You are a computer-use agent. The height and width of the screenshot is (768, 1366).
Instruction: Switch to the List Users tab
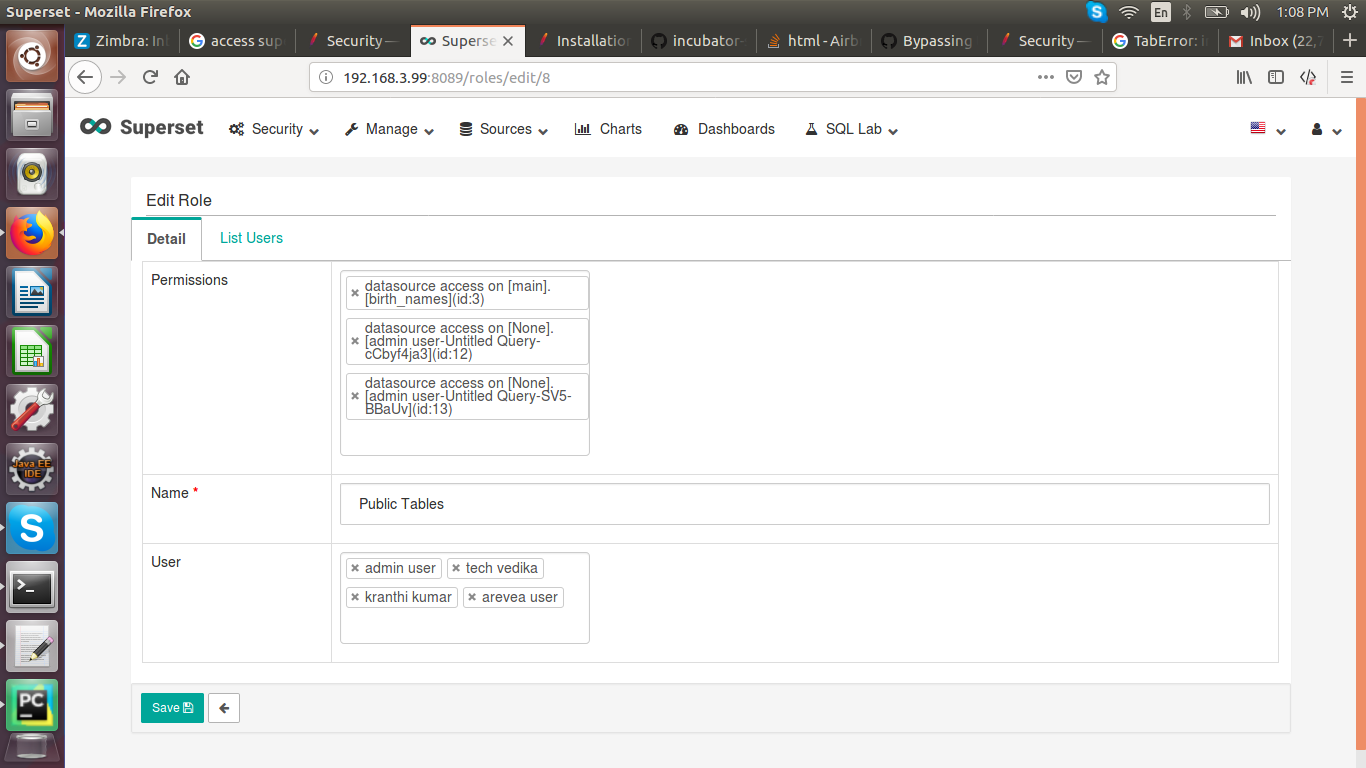tap(251, 238)
